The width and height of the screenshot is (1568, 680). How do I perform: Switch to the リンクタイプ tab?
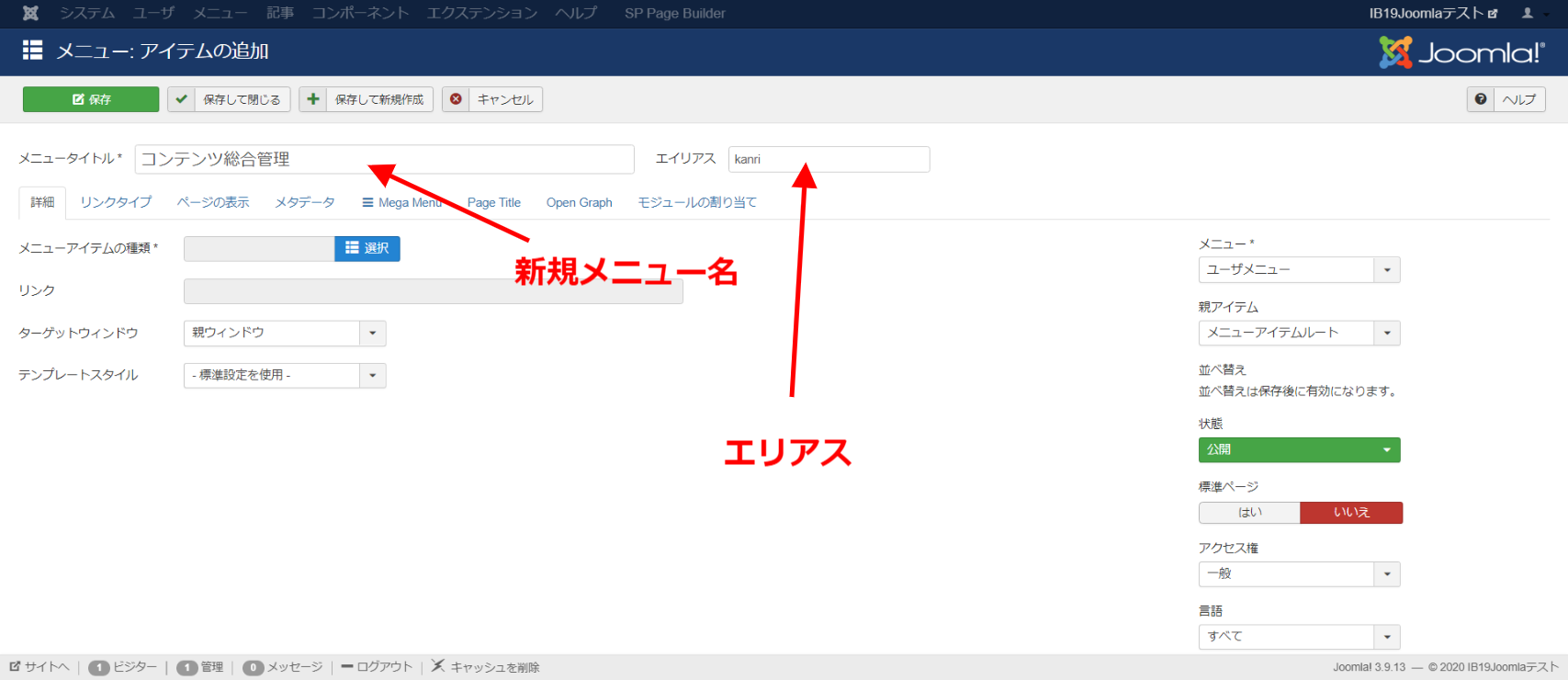coord(116,202)
